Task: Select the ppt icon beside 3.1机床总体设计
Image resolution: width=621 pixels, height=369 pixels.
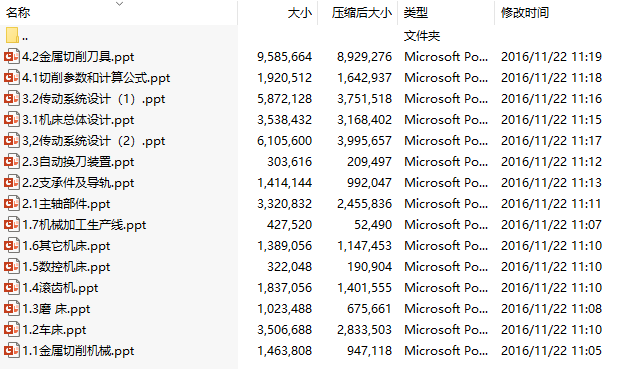Action: click(12, 120)
